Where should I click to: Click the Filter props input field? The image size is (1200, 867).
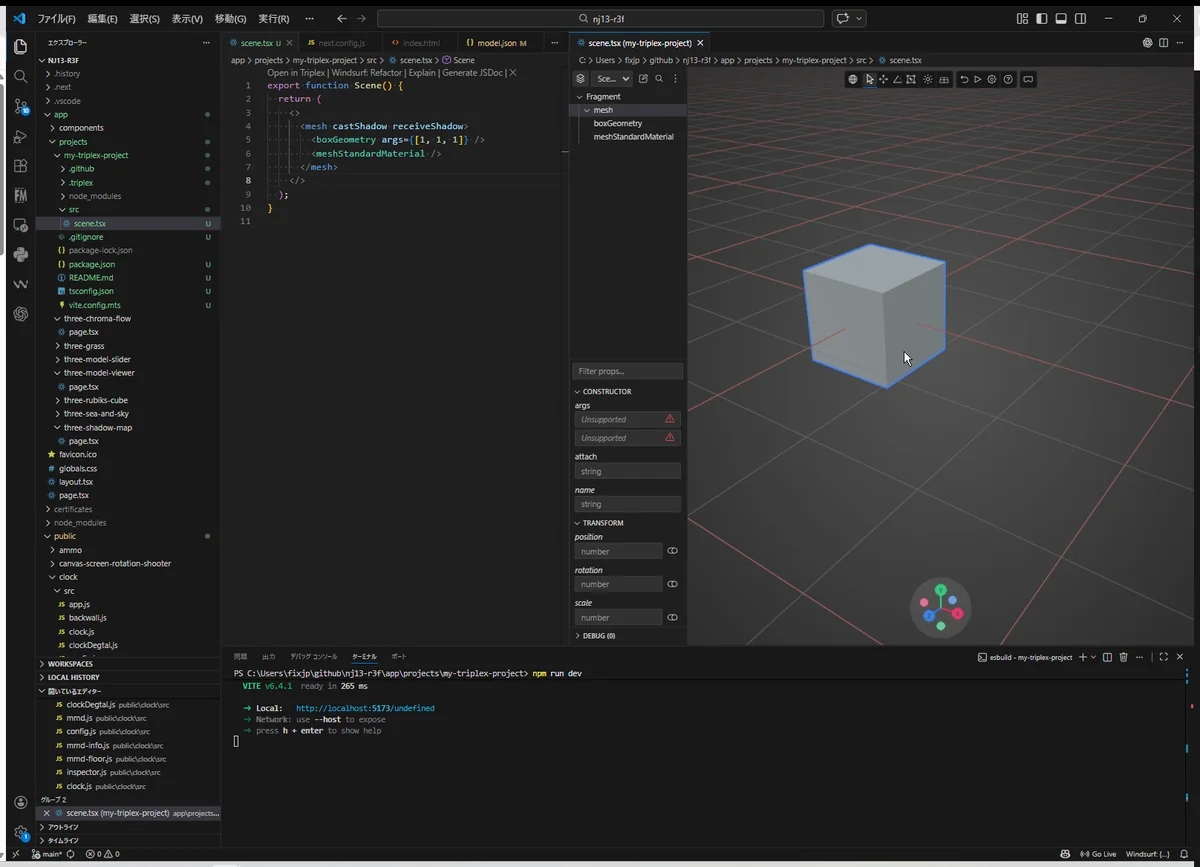coord(628,371)
